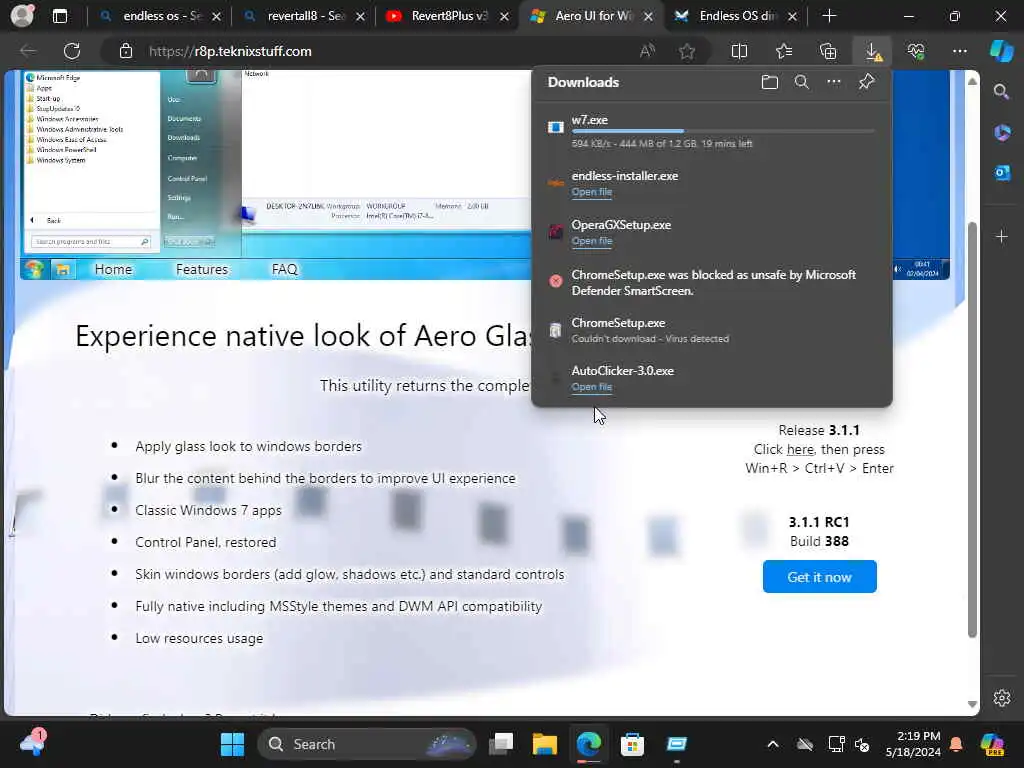Click FAQ in site navigation
The width and height of the screenshot is (1024, 768).
(284, 269)
